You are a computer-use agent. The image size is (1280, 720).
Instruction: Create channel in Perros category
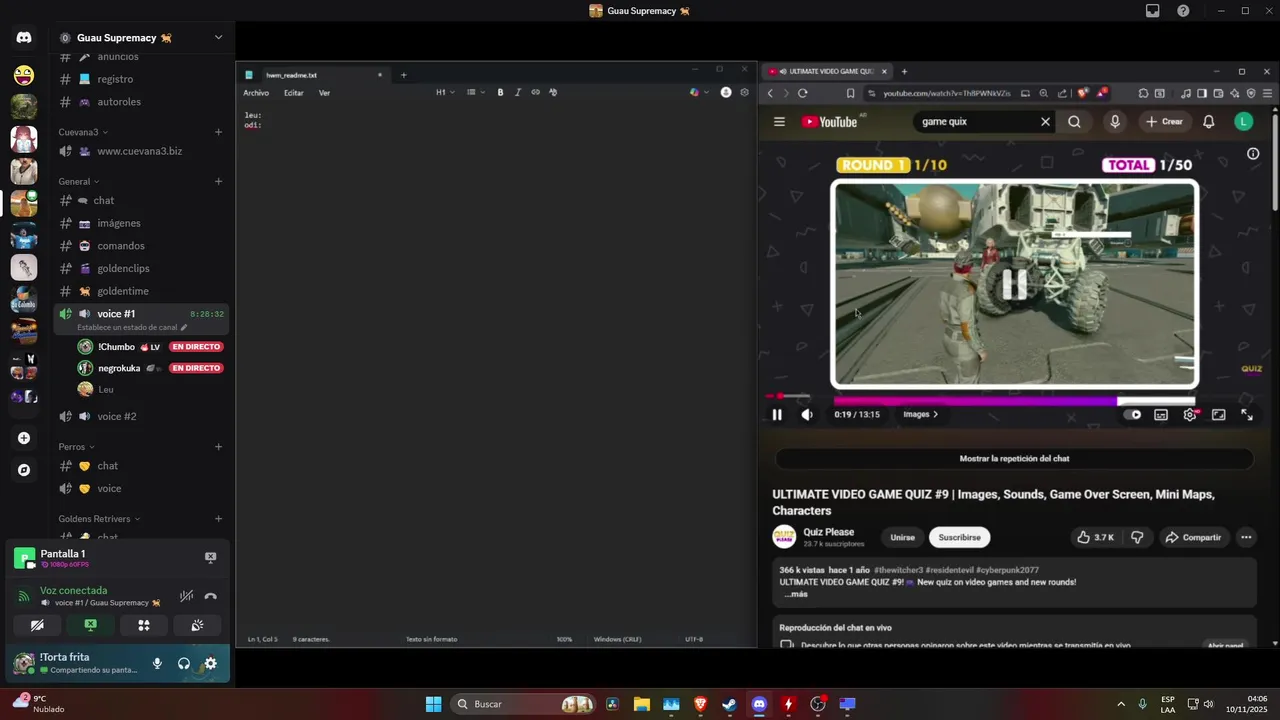pos(218,447)
